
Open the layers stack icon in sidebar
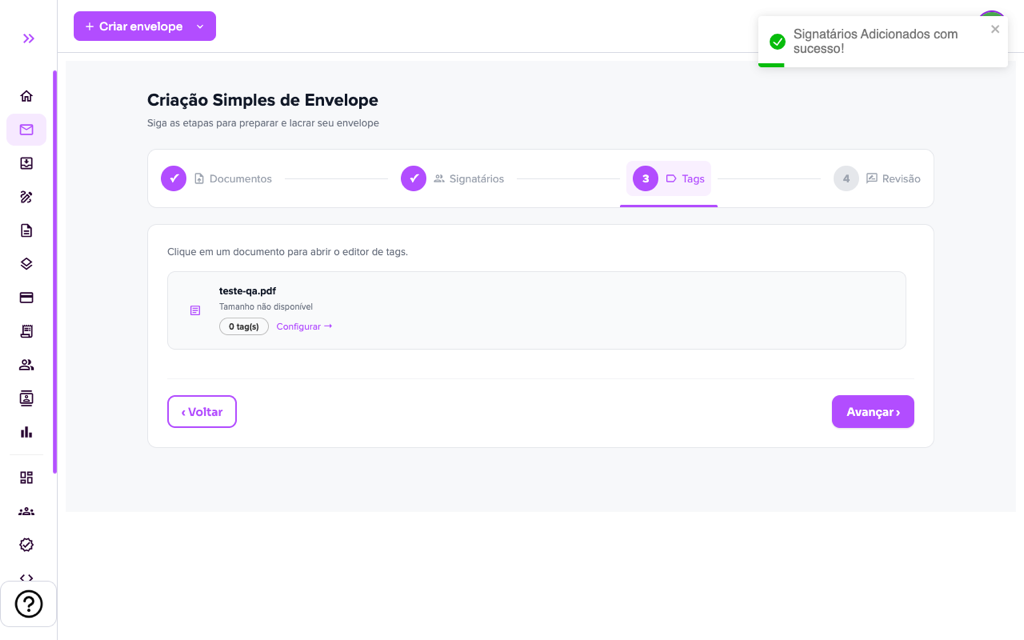tap(26, 264)
